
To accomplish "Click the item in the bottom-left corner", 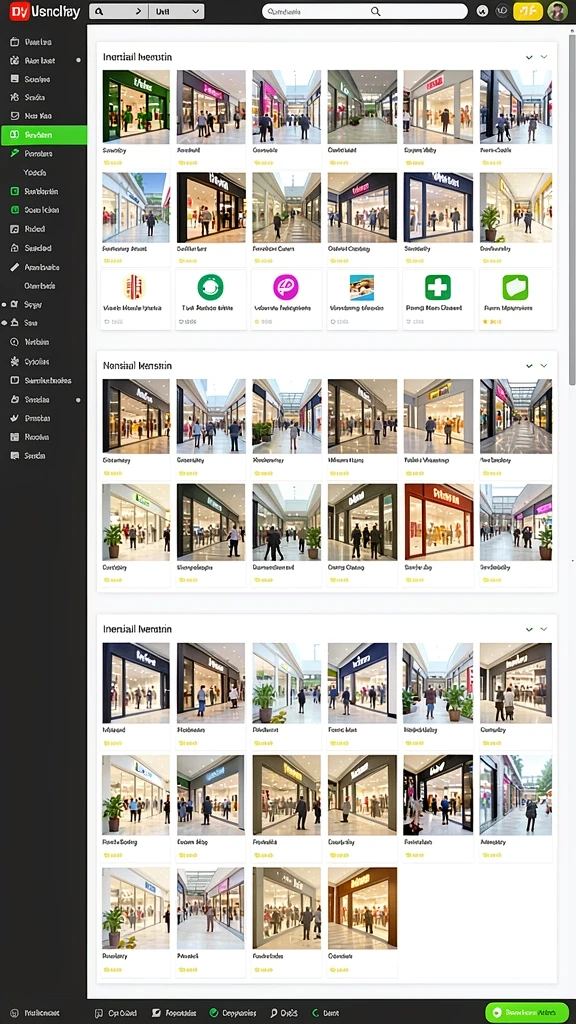I will (x=37, y=1013).
